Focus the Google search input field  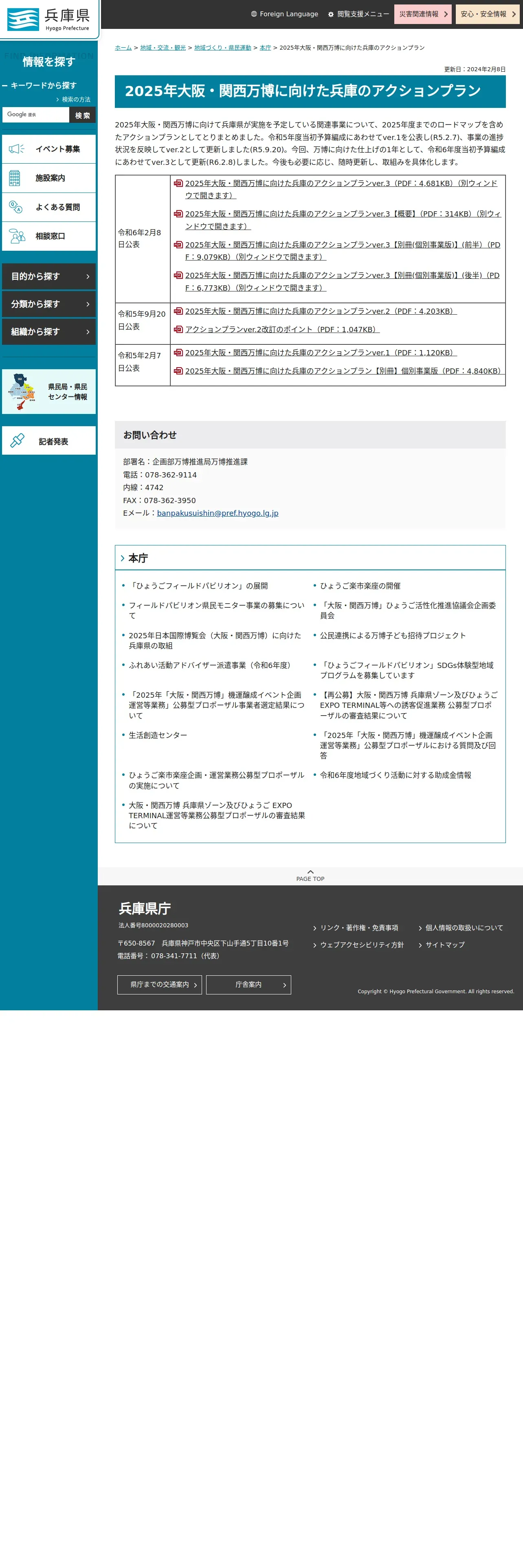(35, 114)
